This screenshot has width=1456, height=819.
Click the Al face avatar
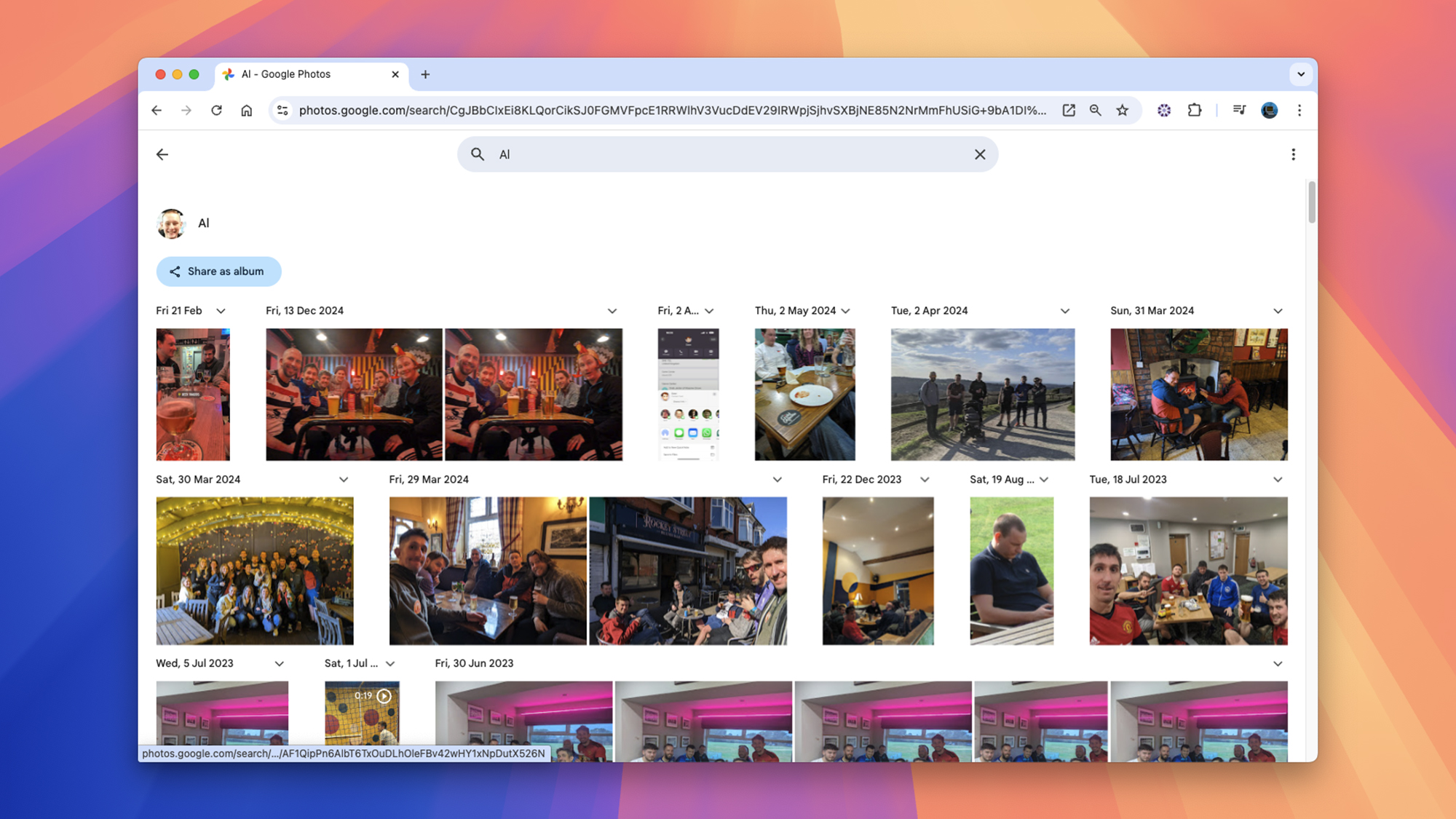[171, 223]
